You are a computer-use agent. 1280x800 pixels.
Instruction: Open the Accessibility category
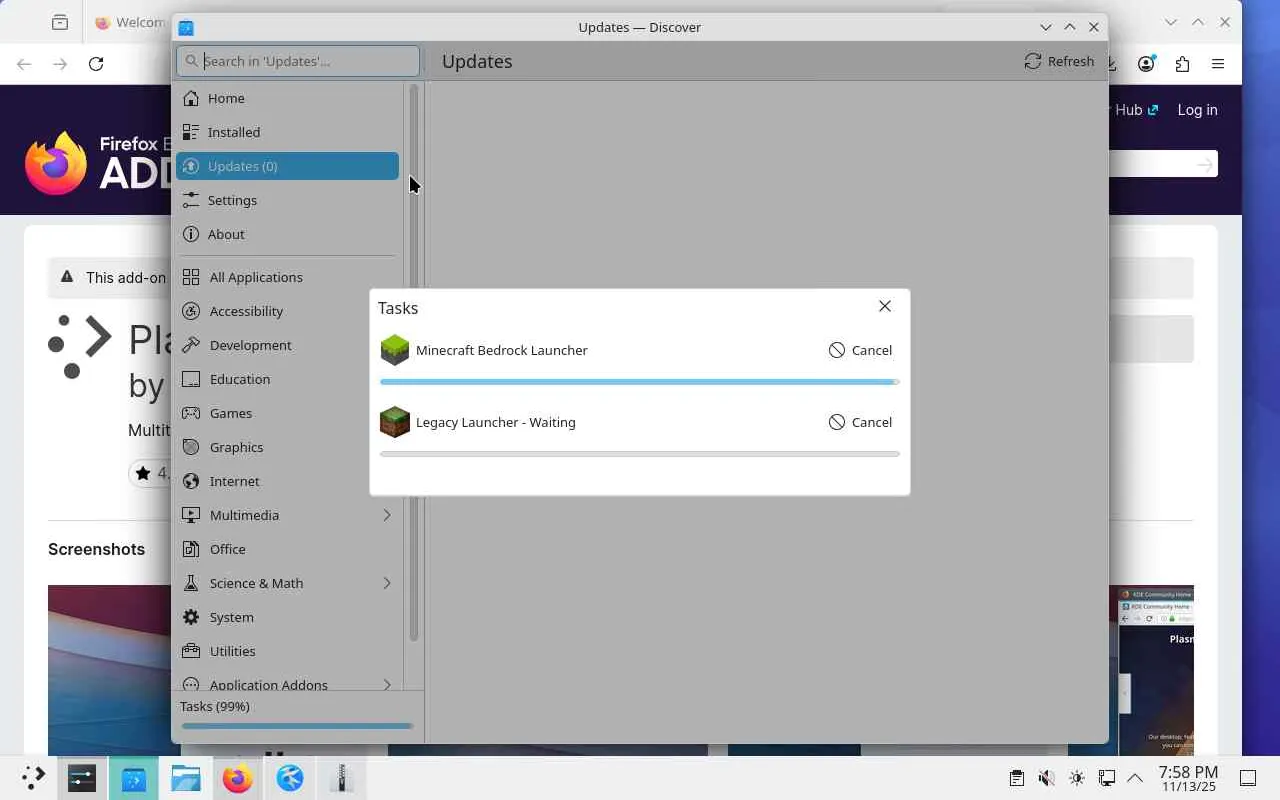(x=287, y=311)
